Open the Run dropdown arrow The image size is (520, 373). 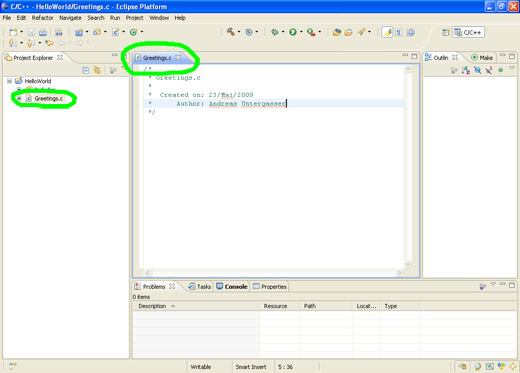pos(301,32)
